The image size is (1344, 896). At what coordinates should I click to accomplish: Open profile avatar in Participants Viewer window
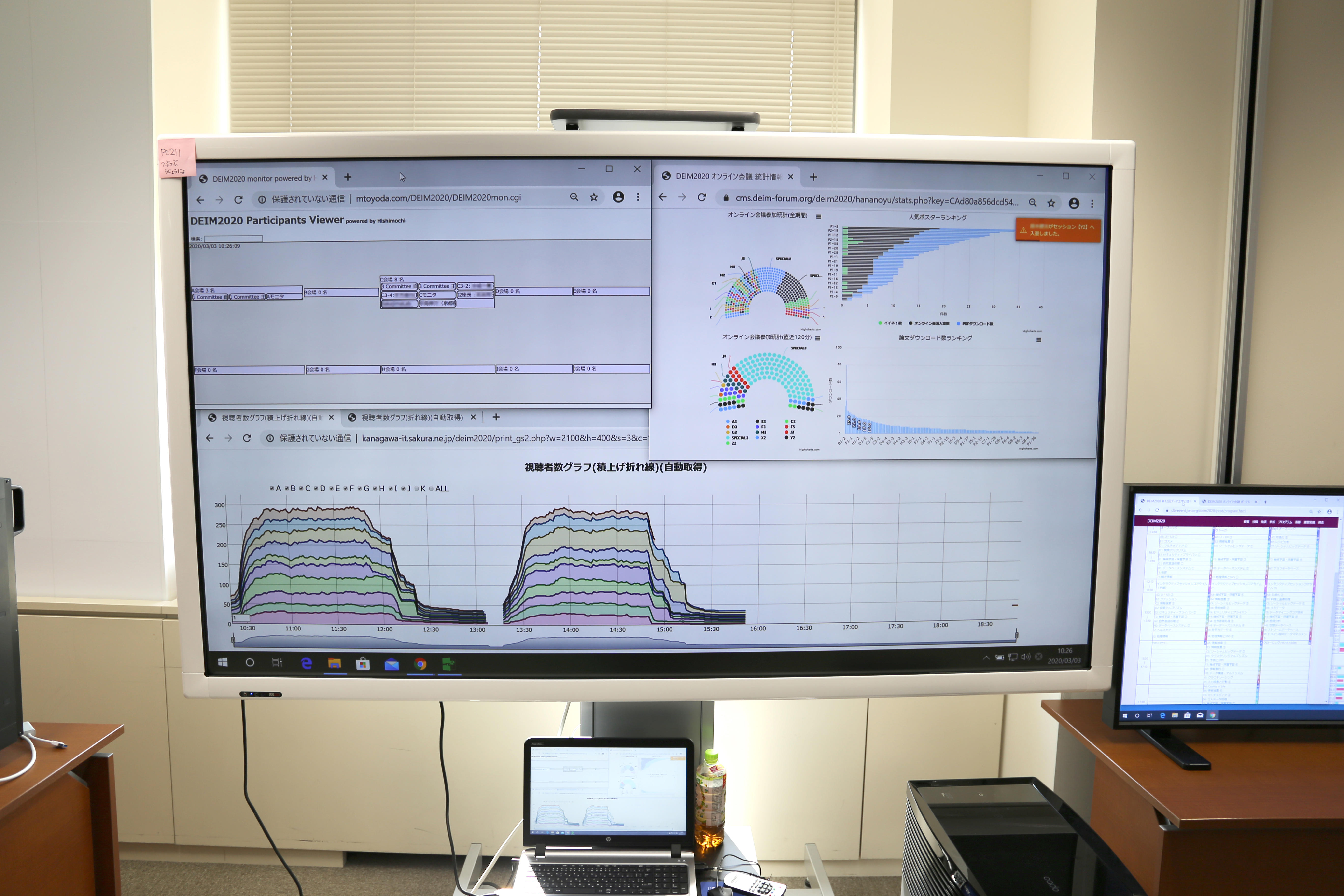coord(618,197)
